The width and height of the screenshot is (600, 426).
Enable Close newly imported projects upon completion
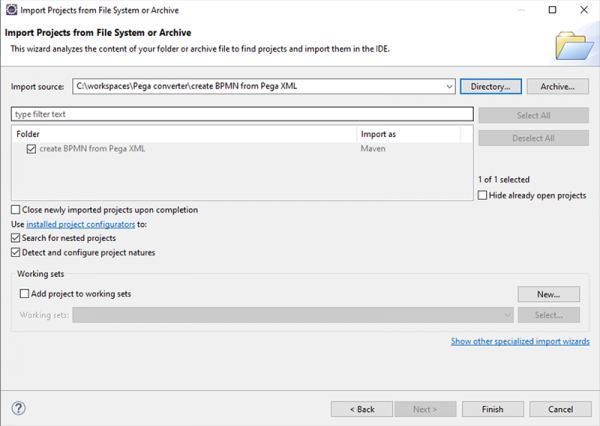click(16, 210)
